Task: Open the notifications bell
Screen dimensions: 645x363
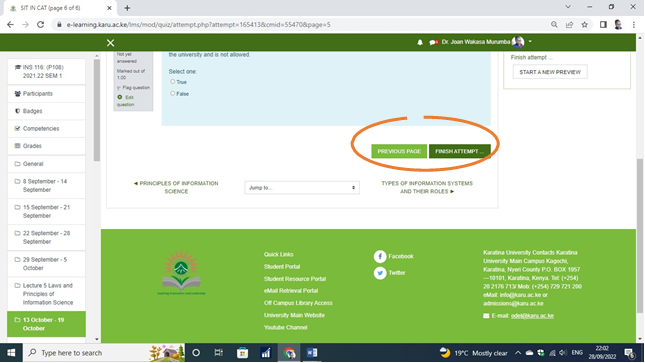Action: [x=420, y=42]
